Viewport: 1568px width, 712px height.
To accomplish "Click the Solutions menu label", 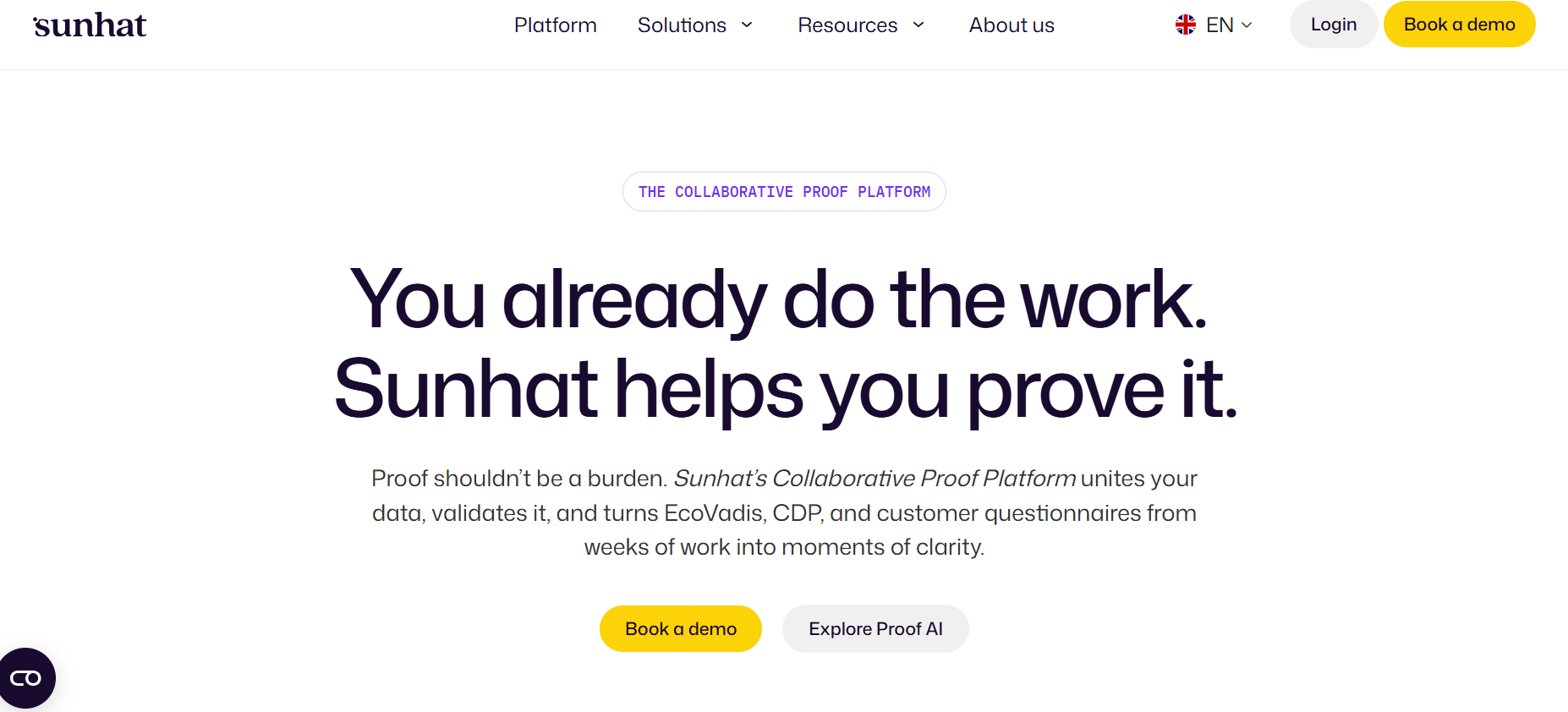I will tap(682, 25).
